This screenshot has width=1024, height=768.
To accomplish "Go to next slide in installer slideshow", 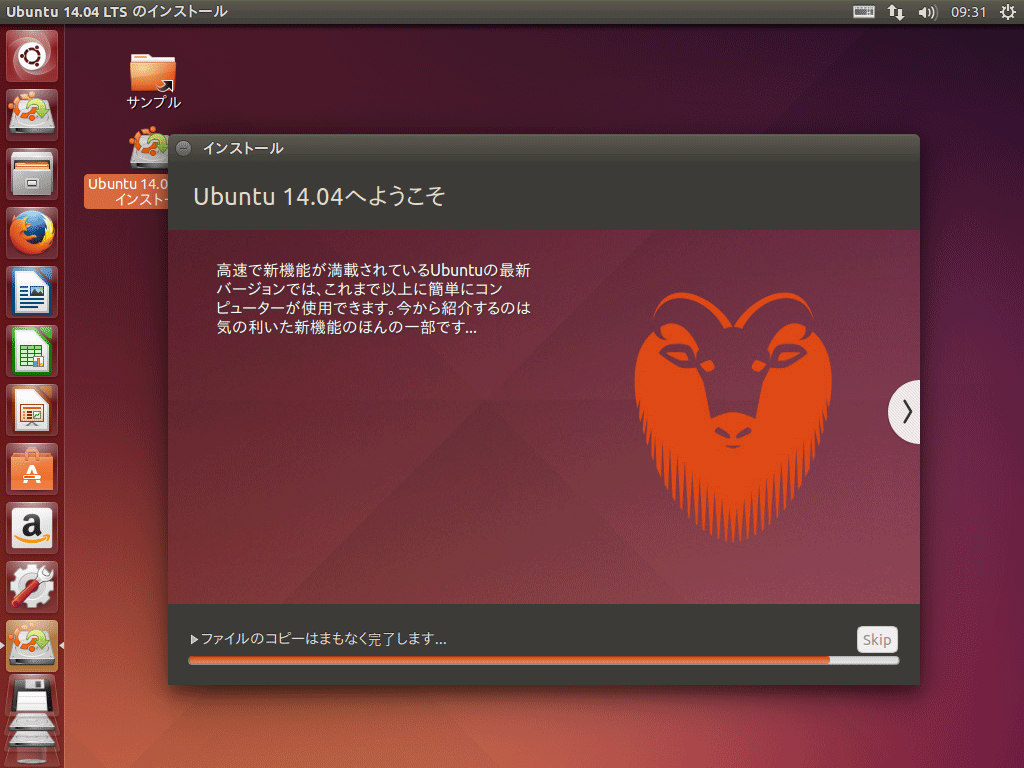I will coord(905,411).
